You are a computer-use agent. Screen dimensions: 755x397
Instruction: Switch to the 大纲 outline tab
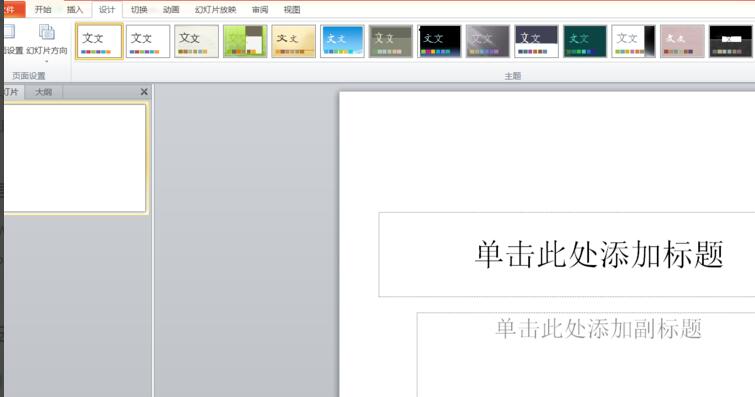coord(43,92)
